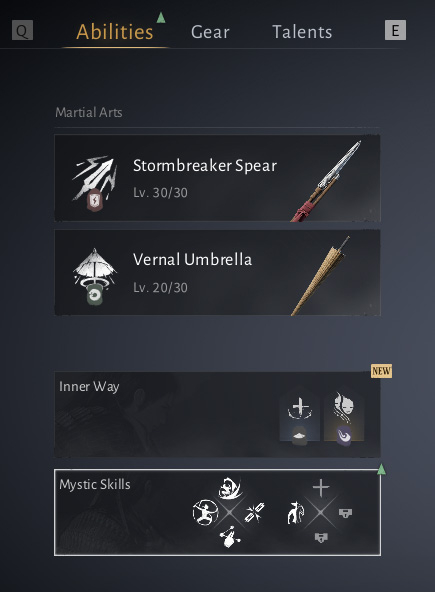This screenshot has width=435, height=592.
Task: Select the broken chain mystic skill icon
Action: pos(255,512)
